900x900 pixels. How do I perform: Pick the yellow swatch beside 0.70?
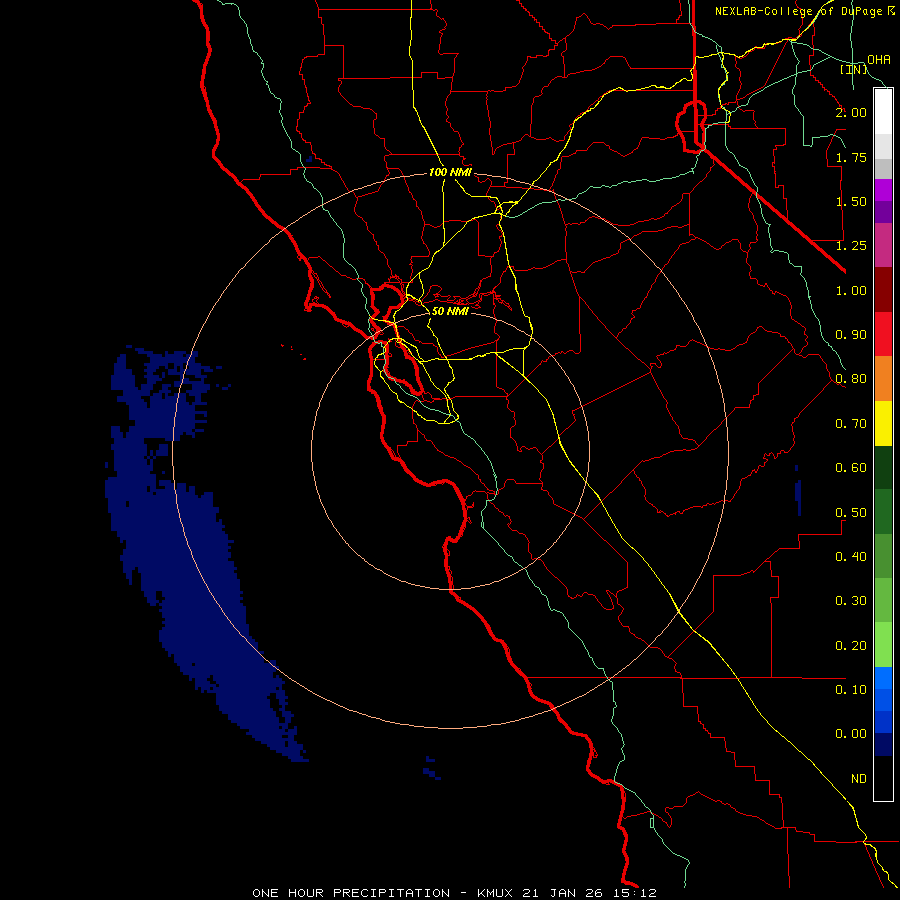[883, 423]
